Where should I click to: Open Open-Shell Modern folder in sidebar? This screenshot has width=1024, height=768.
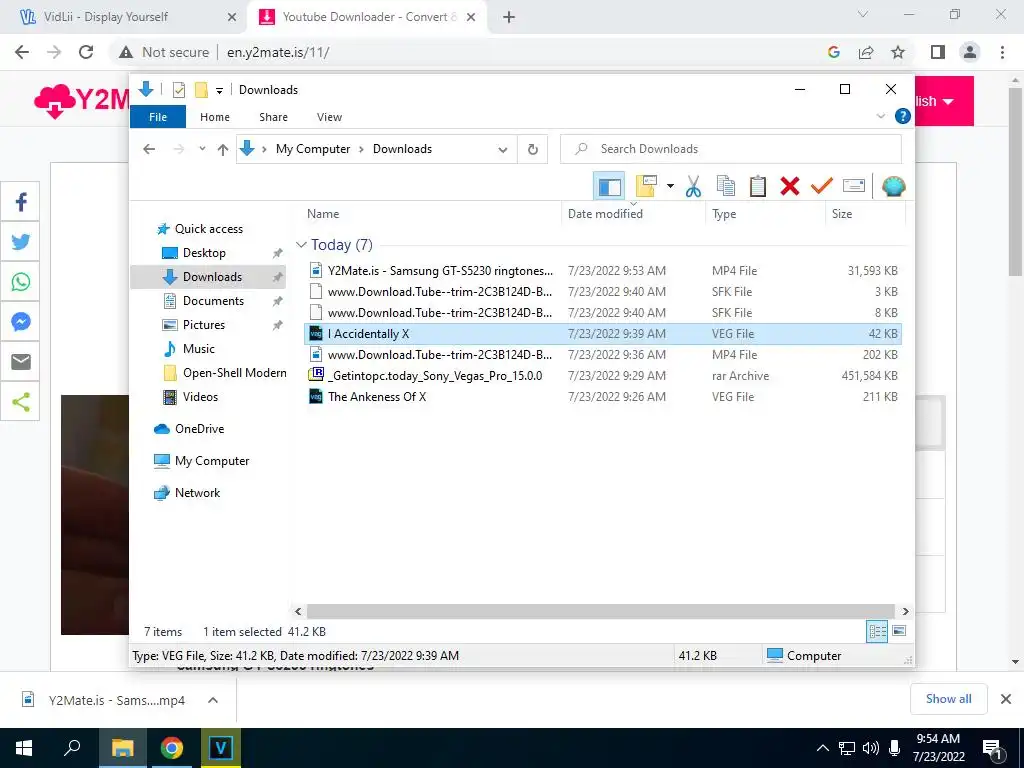tap(234, 373)
